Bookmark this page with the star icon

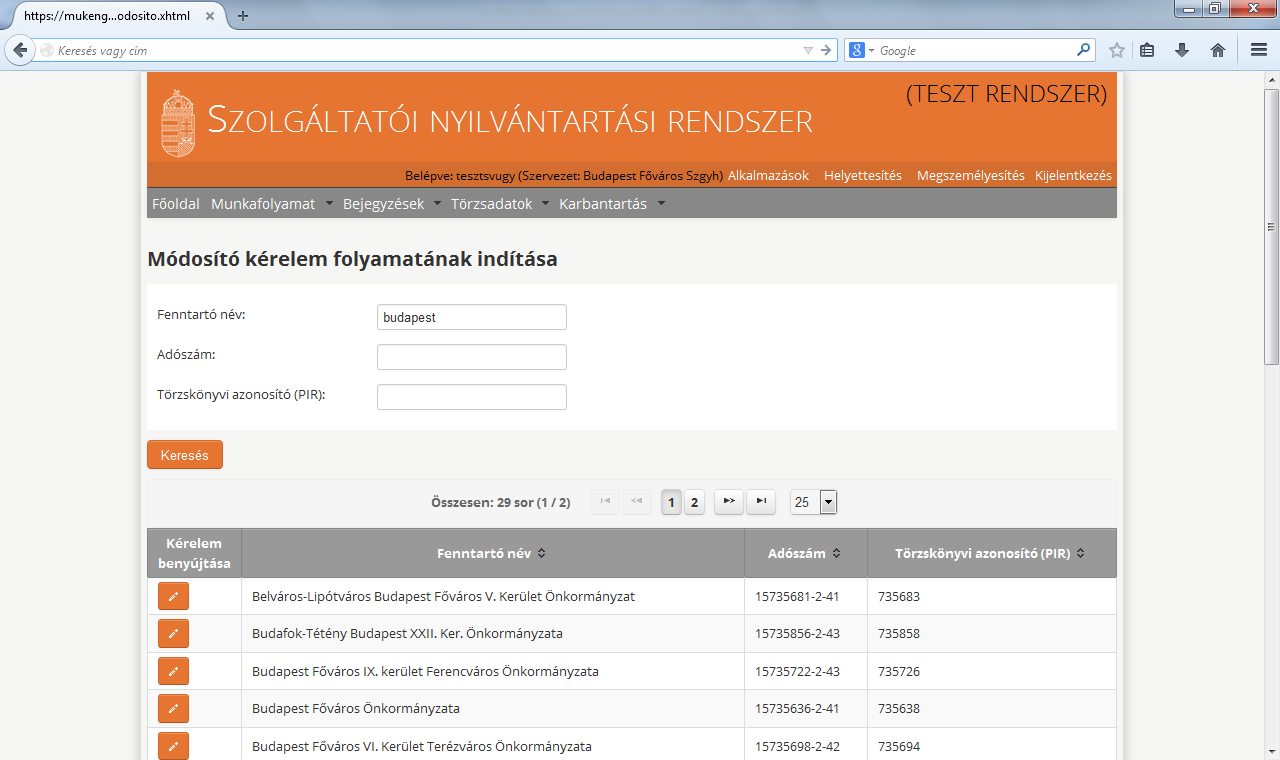coord(1117,50)
